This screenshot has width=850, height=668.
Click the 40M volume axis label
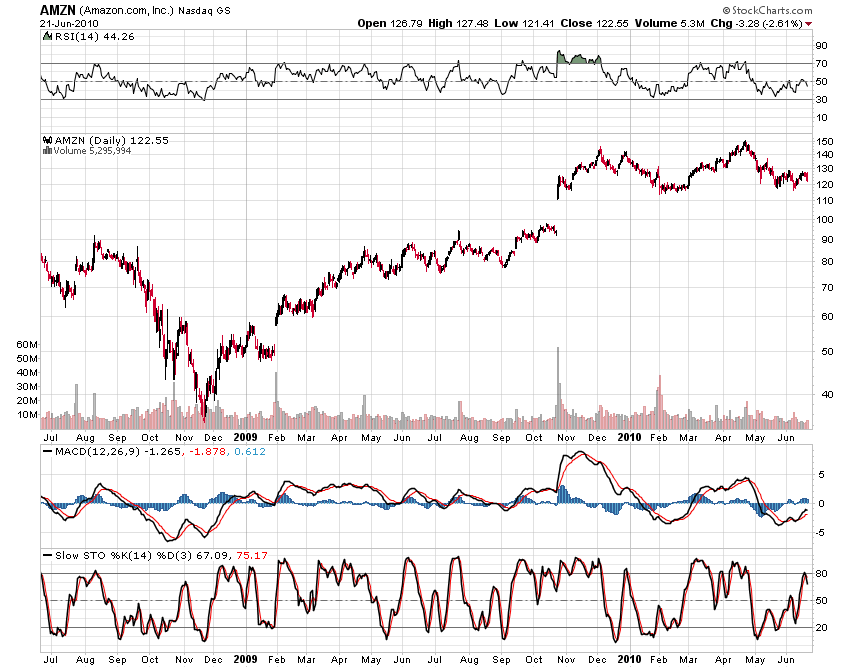27,372
